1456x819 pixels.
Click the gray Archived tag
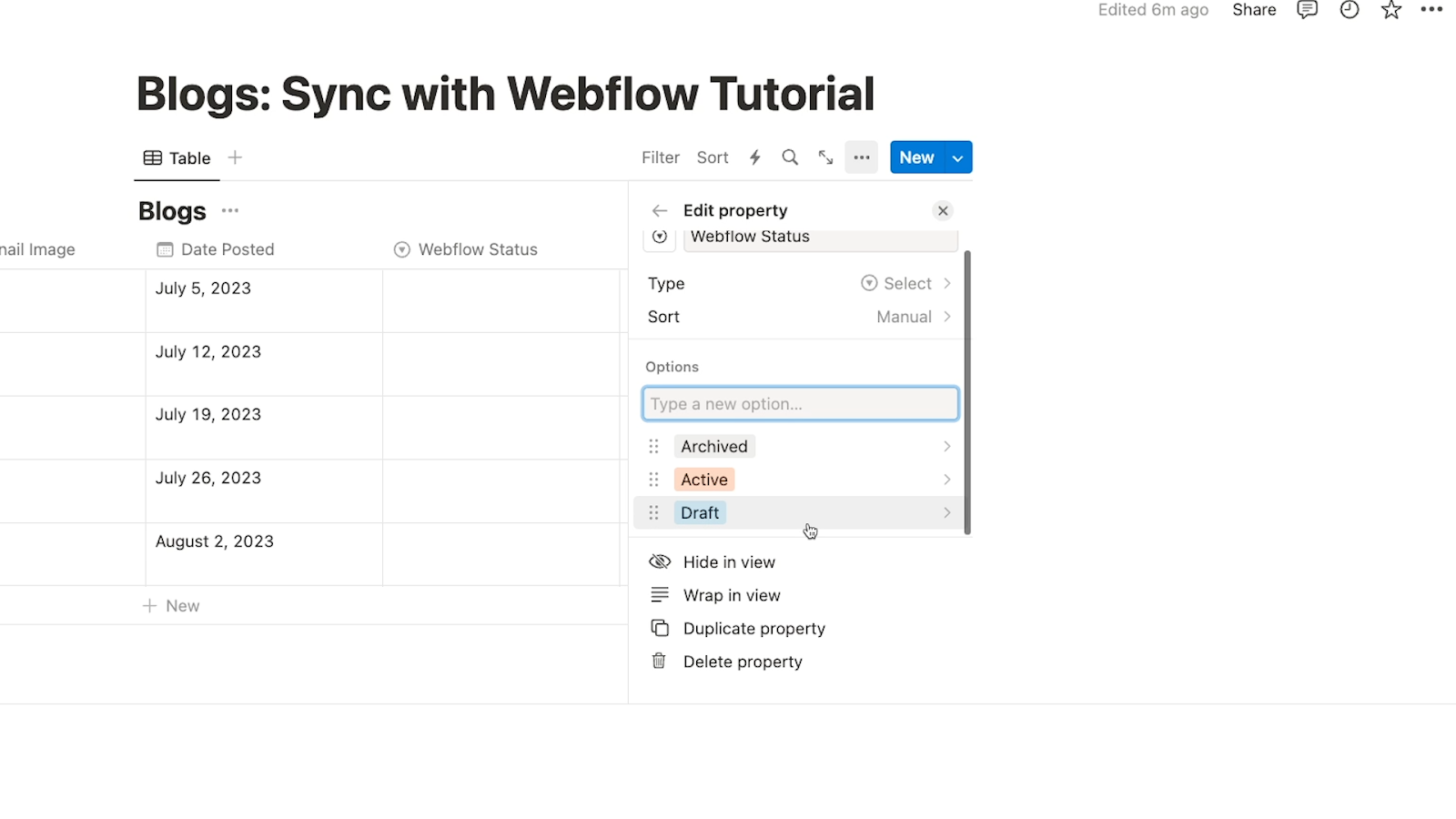click(714, 447)
